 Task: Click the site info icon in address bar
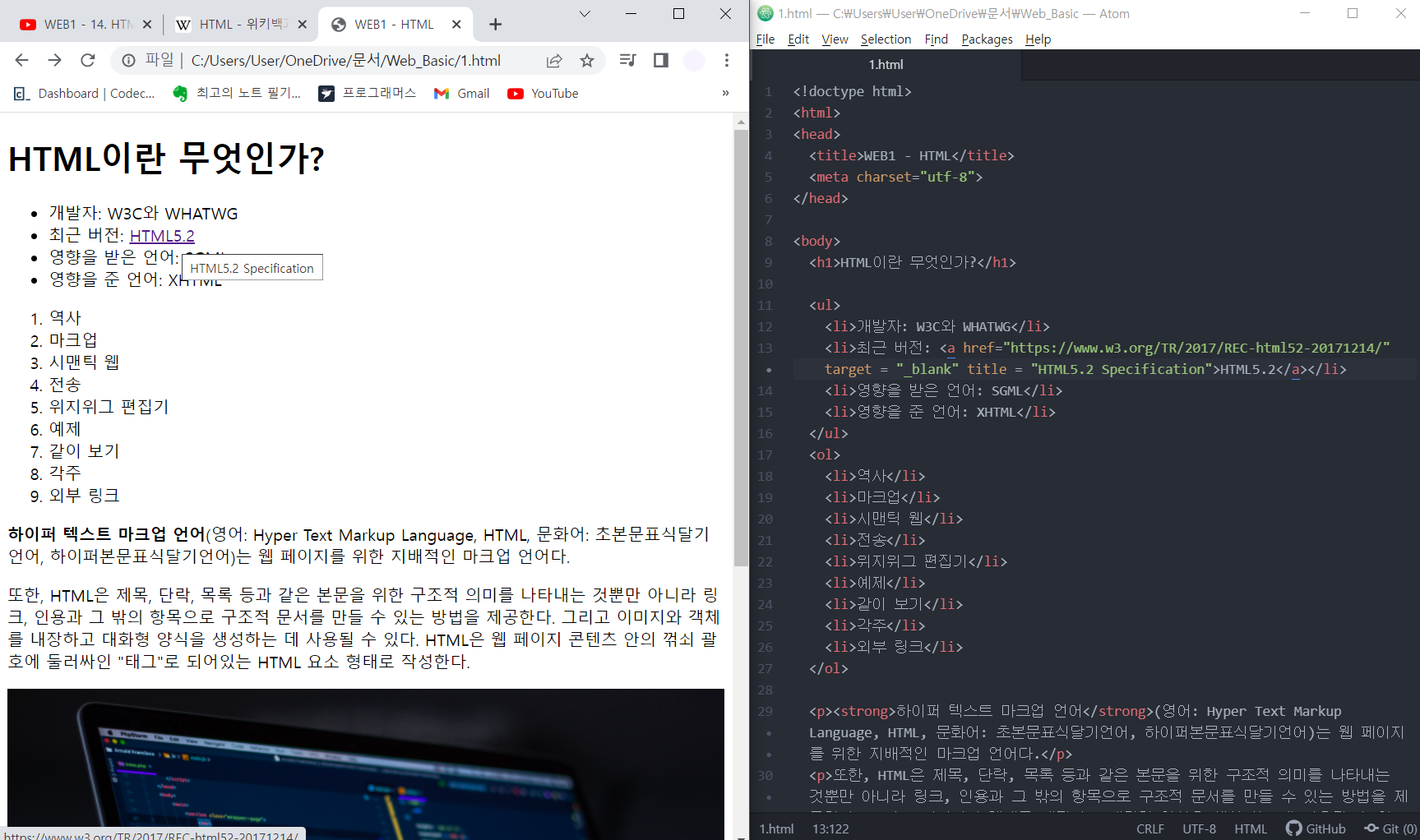point(129,60)
